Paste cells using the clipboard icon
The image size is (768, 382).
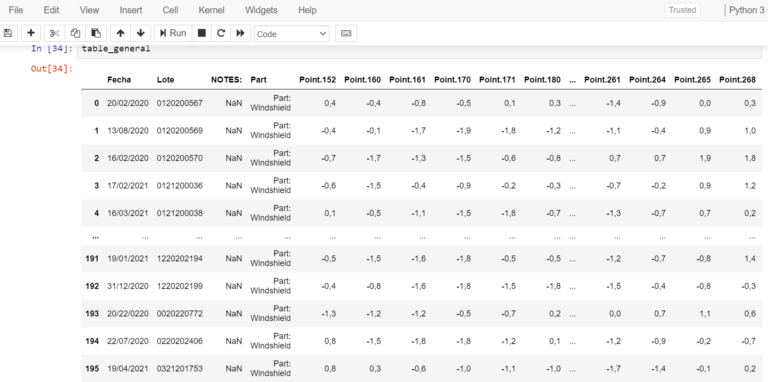(x=96, y=33)
